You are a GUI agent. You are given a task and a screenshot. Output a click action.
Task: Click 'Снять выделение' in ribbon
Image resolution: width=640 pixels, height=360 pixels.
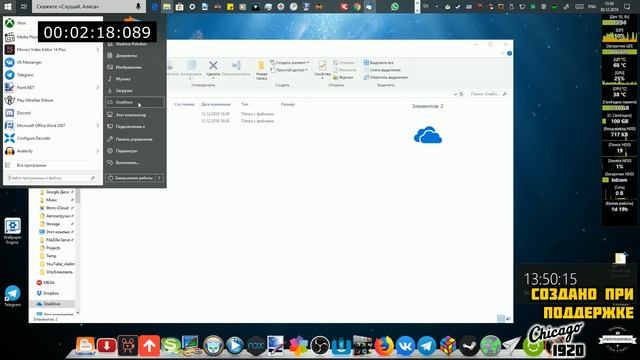point(382,70)
